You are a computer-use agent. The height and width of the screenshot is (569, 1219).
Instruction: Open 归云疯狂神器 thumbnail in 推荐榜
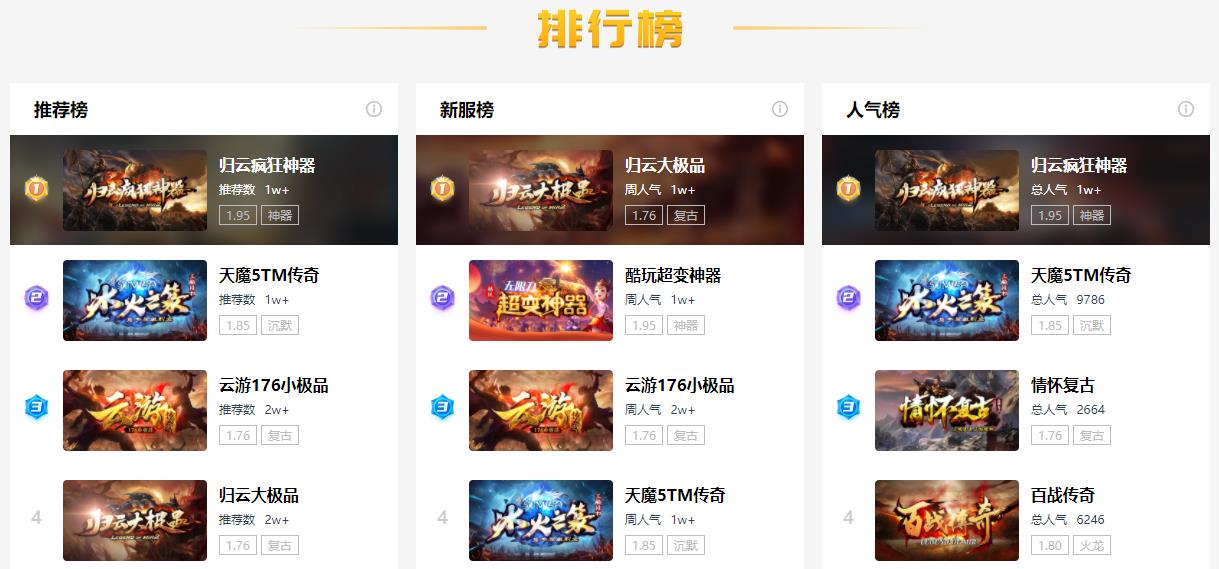pos(135,190)
